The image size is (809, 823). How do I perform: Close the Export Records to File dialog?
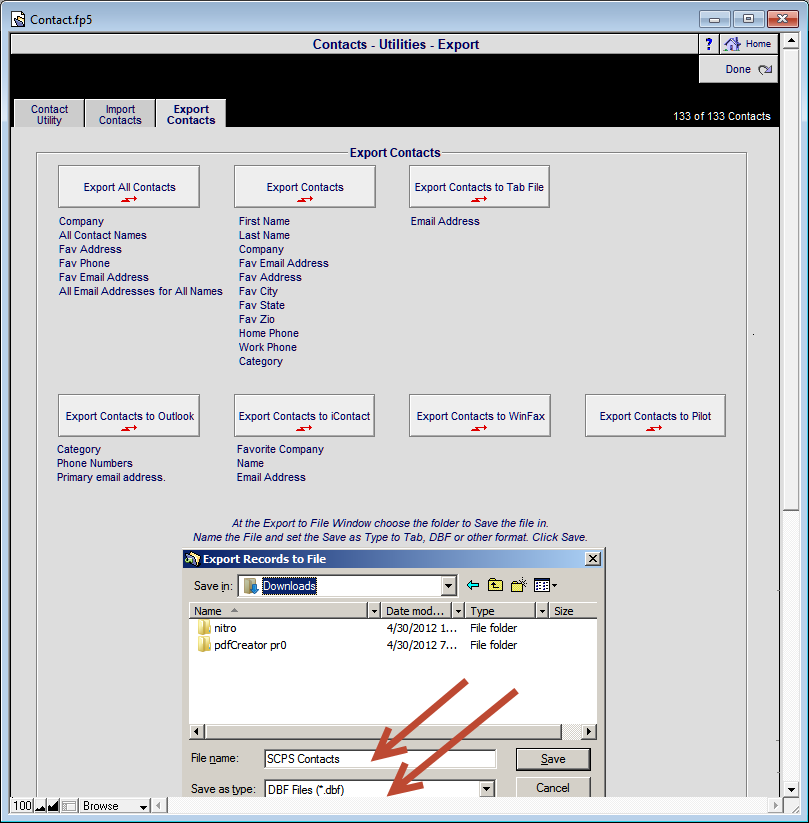(593, 559)
